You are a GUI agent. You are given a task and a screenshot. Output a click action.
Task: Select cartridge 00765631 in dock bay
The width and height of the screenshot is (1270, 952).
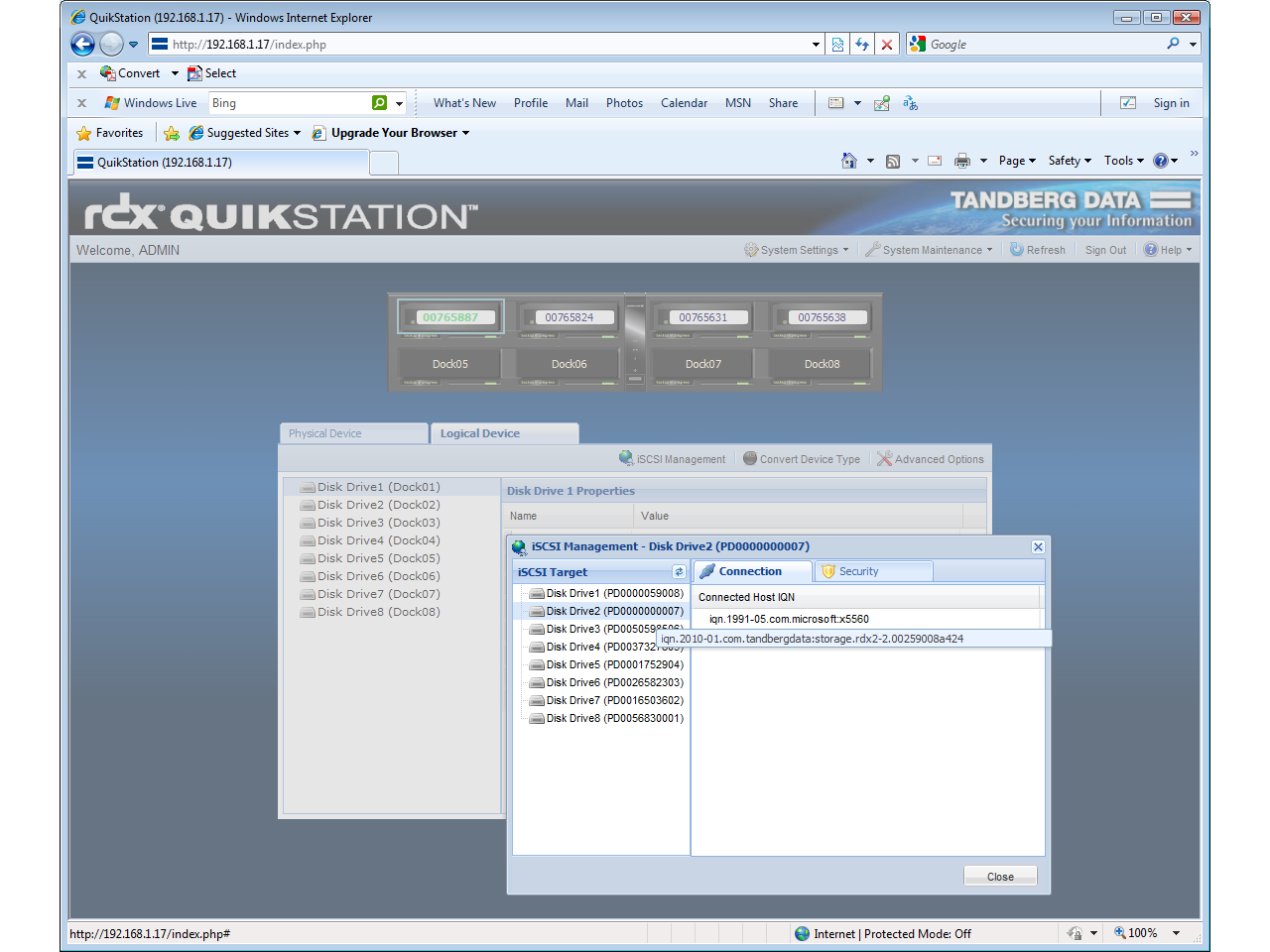coord(703,317)
